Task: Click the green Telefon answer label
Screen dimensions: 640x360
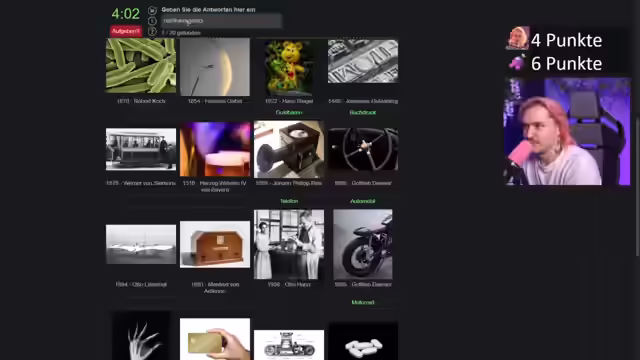Action: tap(289, 201)
